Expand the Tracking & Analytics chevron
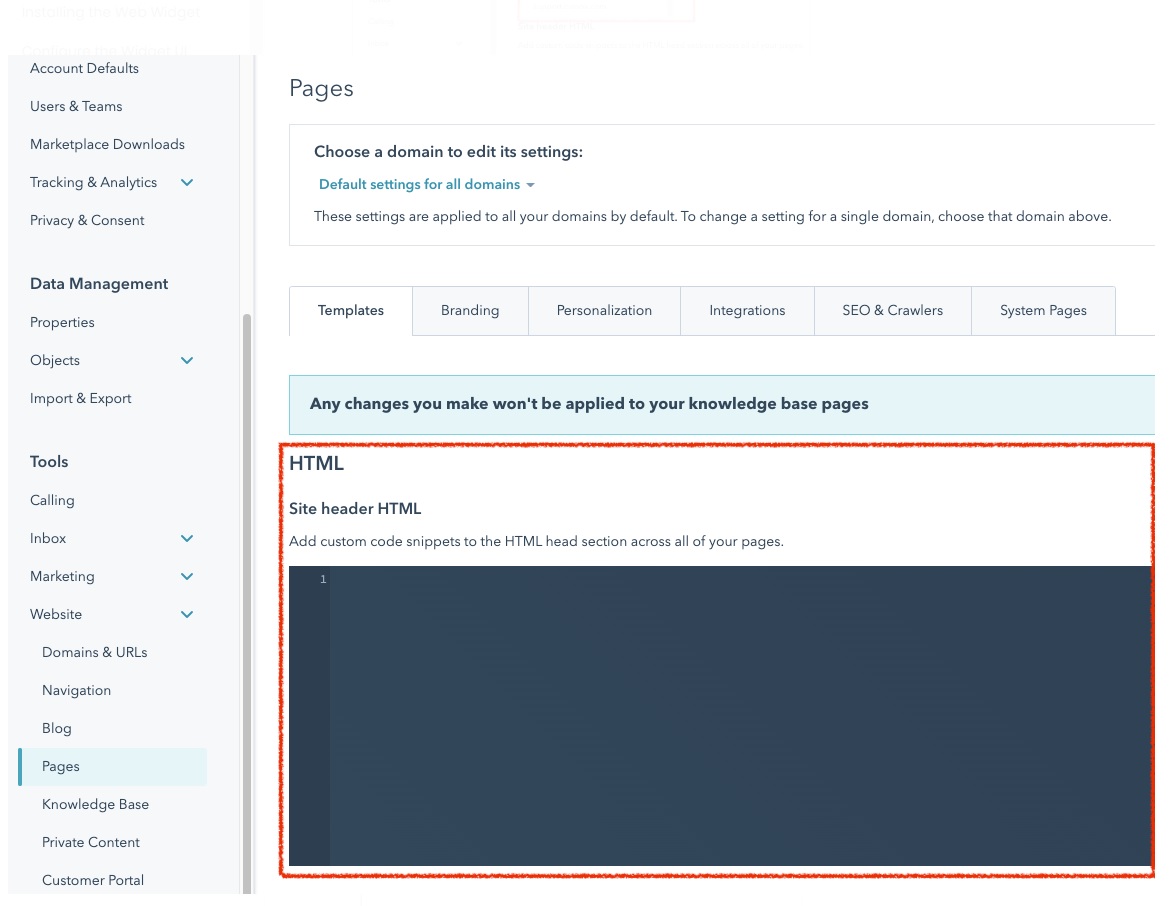This screenshot has height=906, width=1170. pos(187,182)
